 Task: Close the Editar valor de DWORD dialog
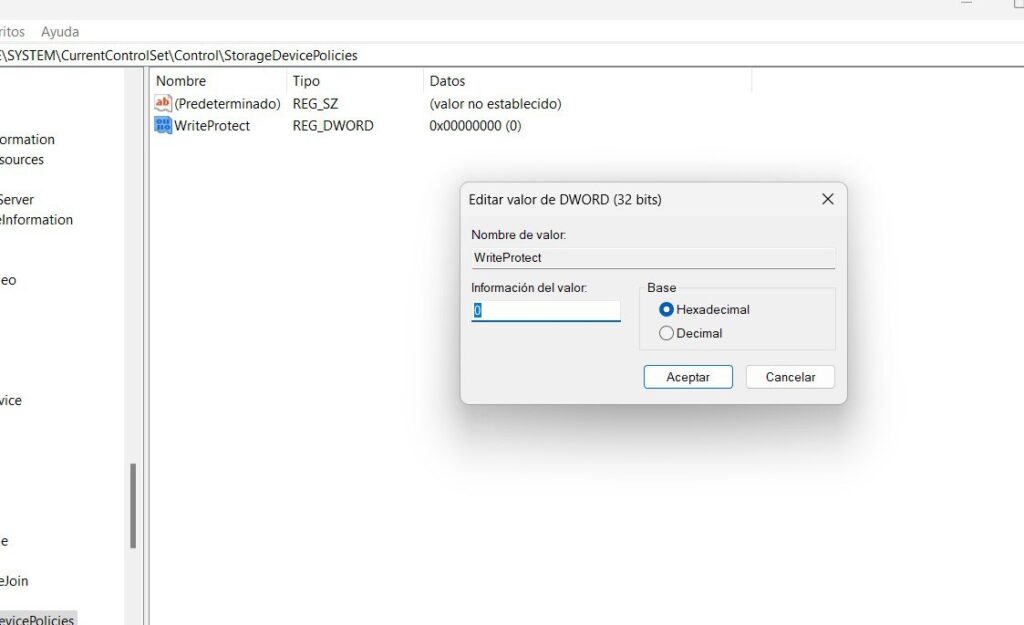click(x=827, y=199)
